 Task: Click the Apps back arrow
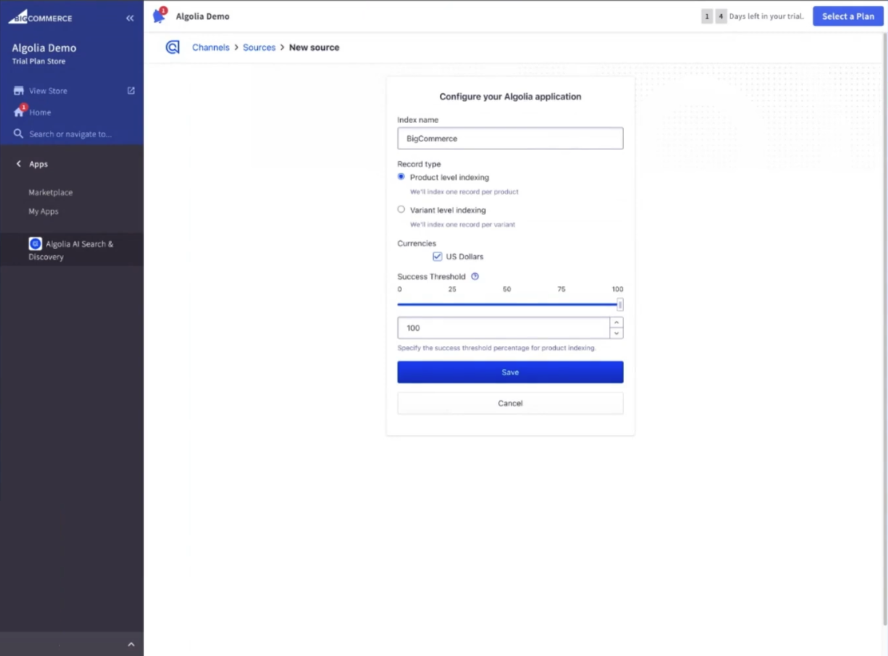click(18, 164)
